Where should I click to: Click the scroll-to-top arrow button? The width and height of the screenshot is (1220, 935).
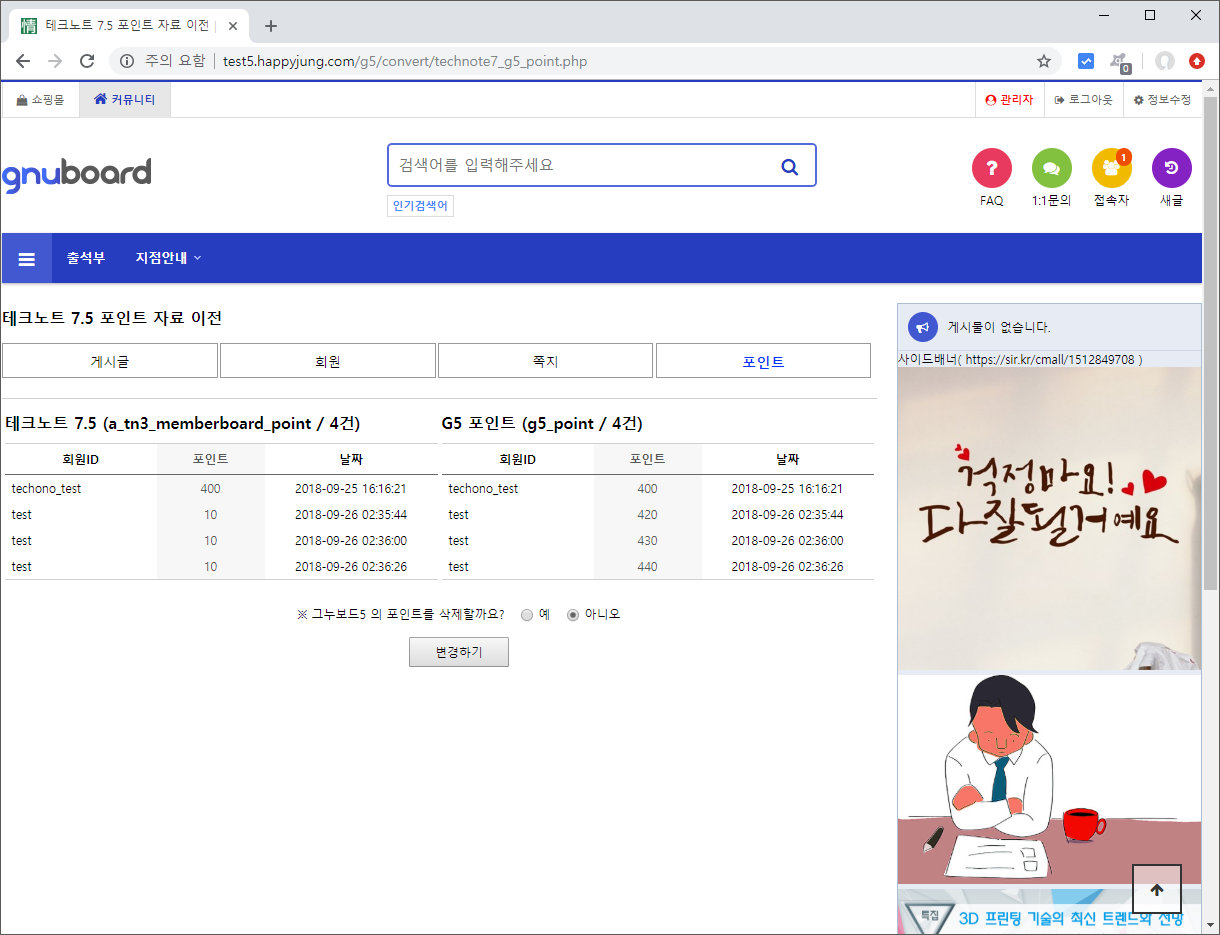click(1157, 889)
